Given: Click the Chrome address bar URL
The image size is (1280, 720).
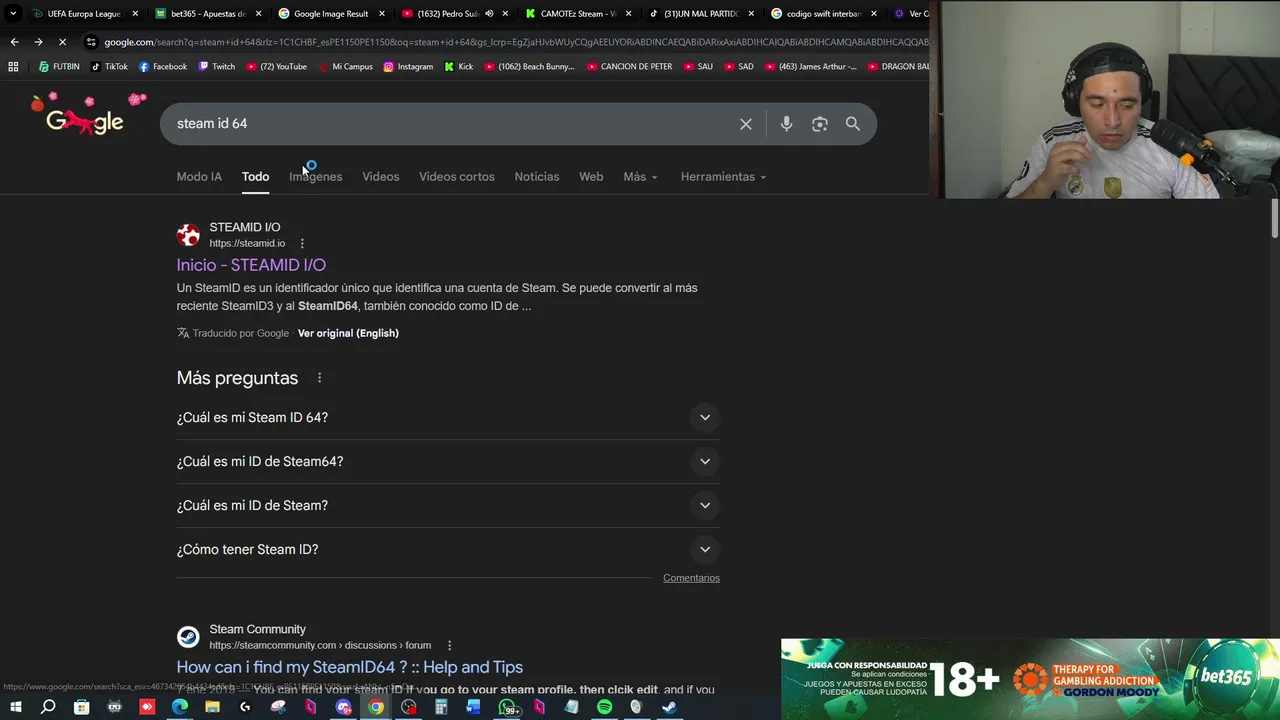Looking at the screenshot, I should pos(515,42).
